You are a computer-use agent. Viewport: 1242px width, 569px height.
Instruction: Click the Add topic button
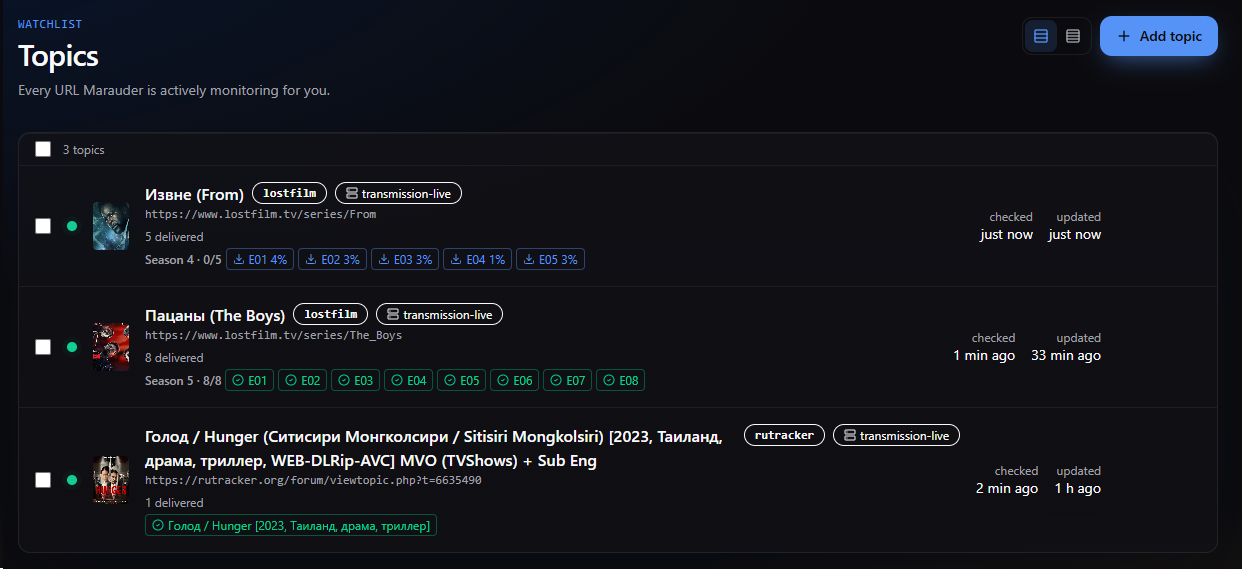pyautogui.click(x=1159, y=36)
